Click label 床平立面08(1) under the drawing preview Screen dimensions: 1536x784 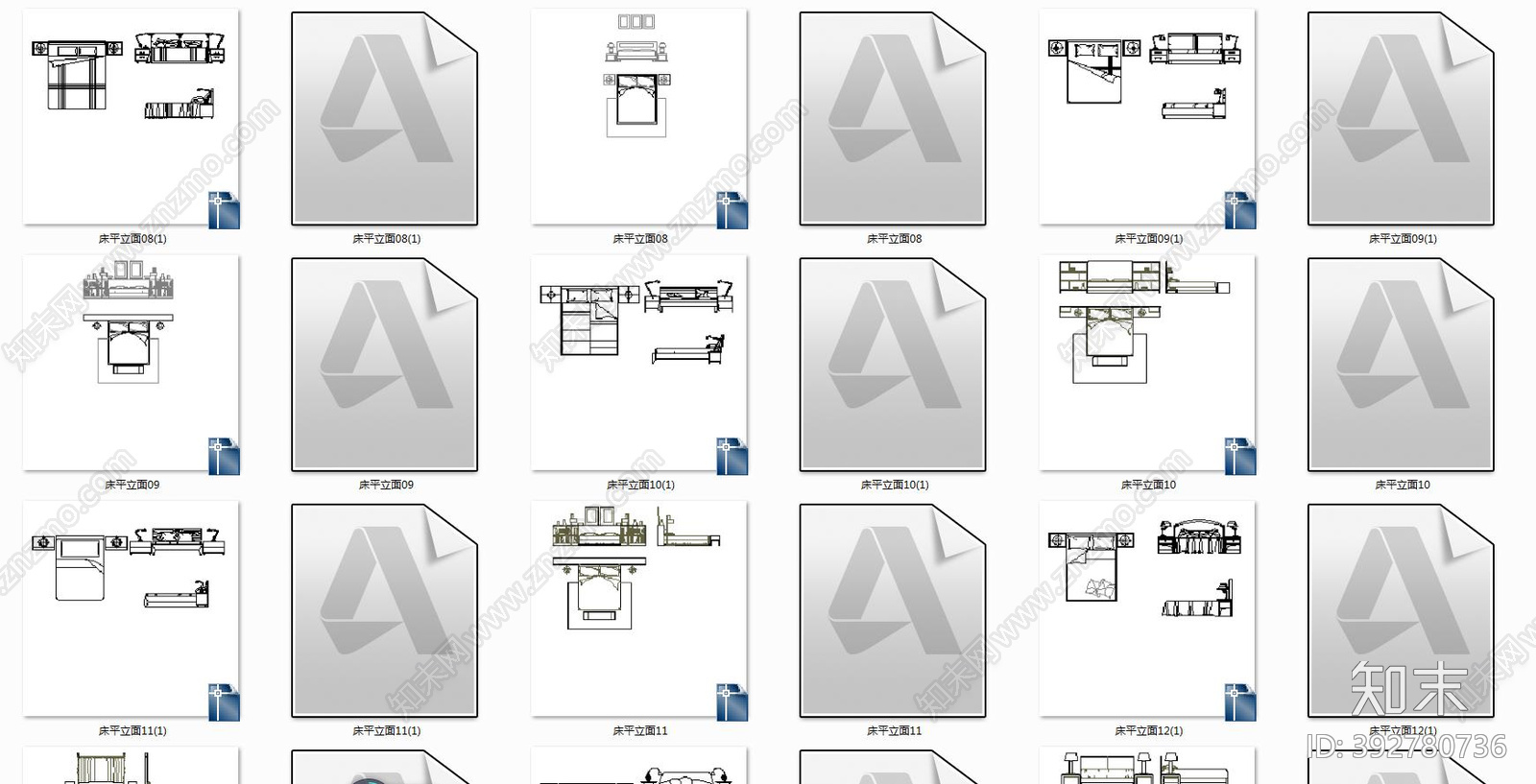point(132,239)
